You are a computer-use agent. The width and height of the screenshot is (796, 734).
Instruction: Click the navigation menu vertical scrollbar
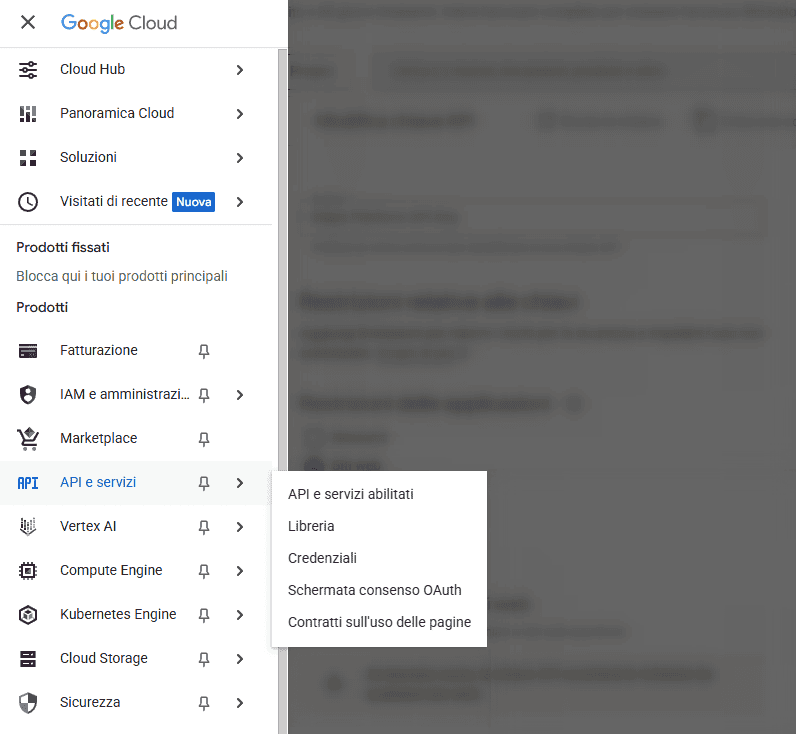click(282, 391)
